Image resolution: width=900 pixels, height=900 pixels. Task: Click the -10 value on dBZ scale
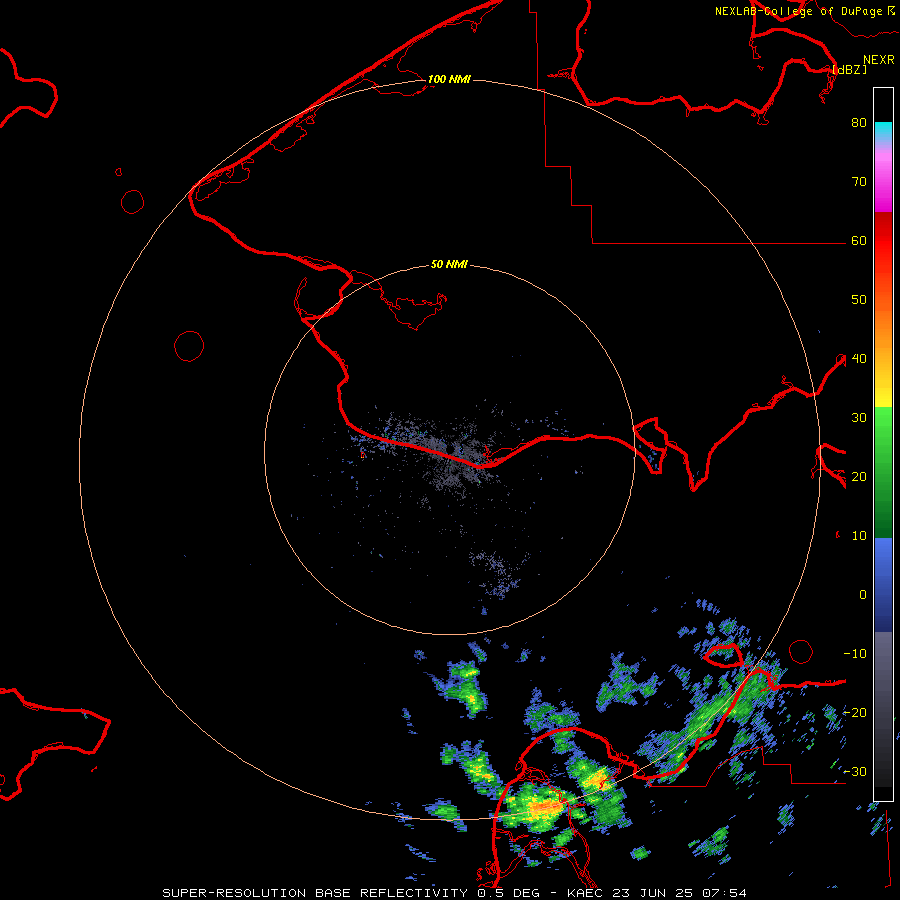pos(855,654)
